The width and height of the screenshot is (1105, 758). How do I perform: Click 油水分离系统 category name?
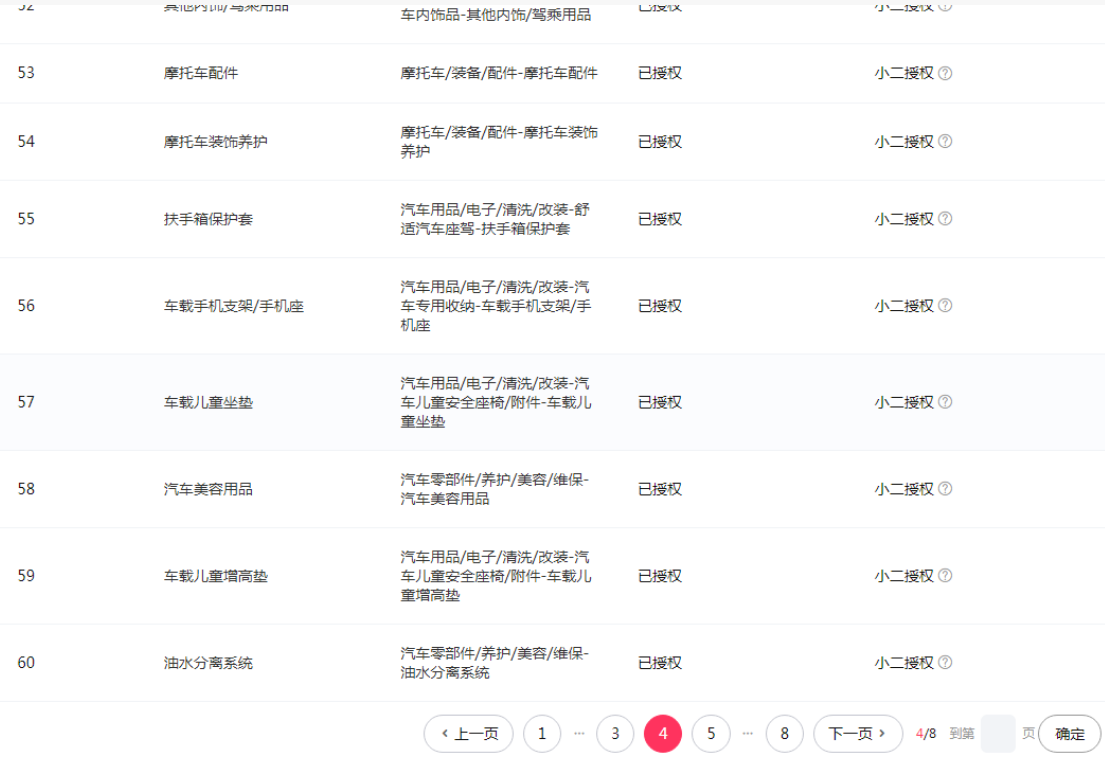(x=208, y=663)
